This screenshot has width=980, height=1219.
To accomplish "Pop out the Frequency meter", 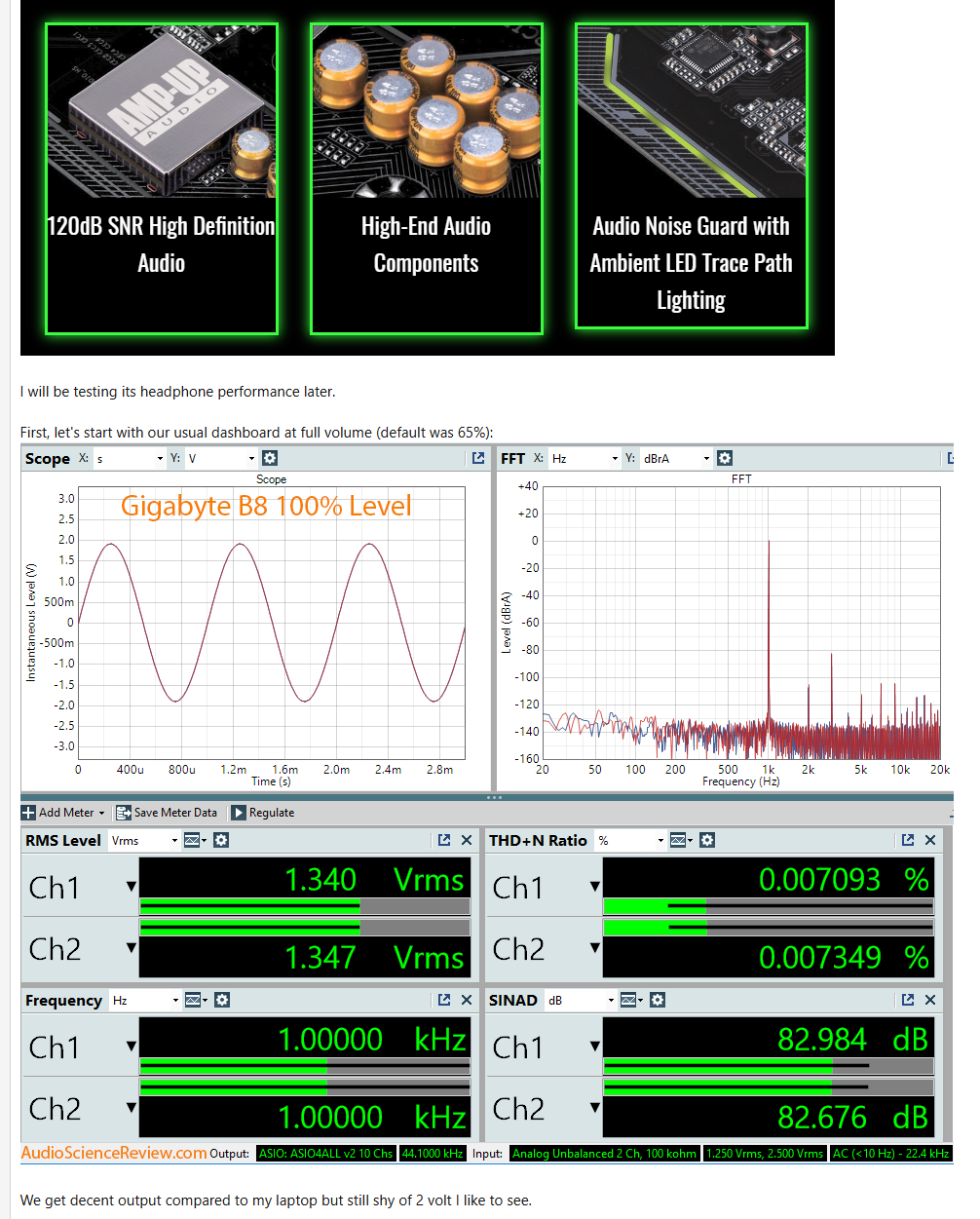I will (x=444, y=1000).
